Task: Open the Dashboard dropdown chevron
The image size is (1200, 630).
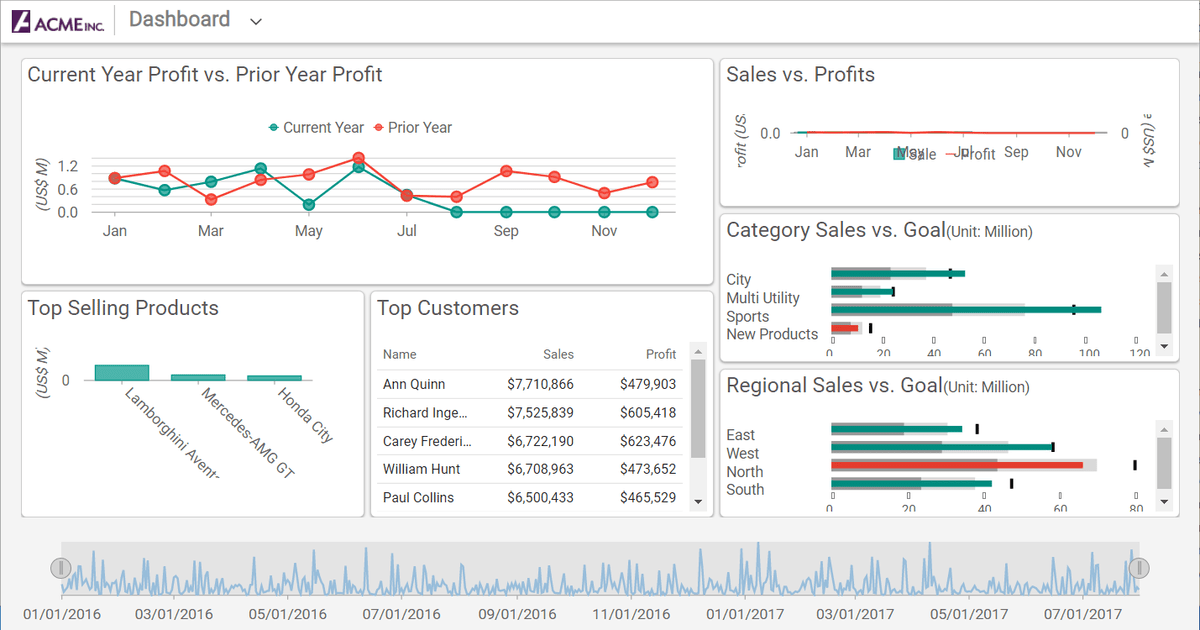Action: 256,22
